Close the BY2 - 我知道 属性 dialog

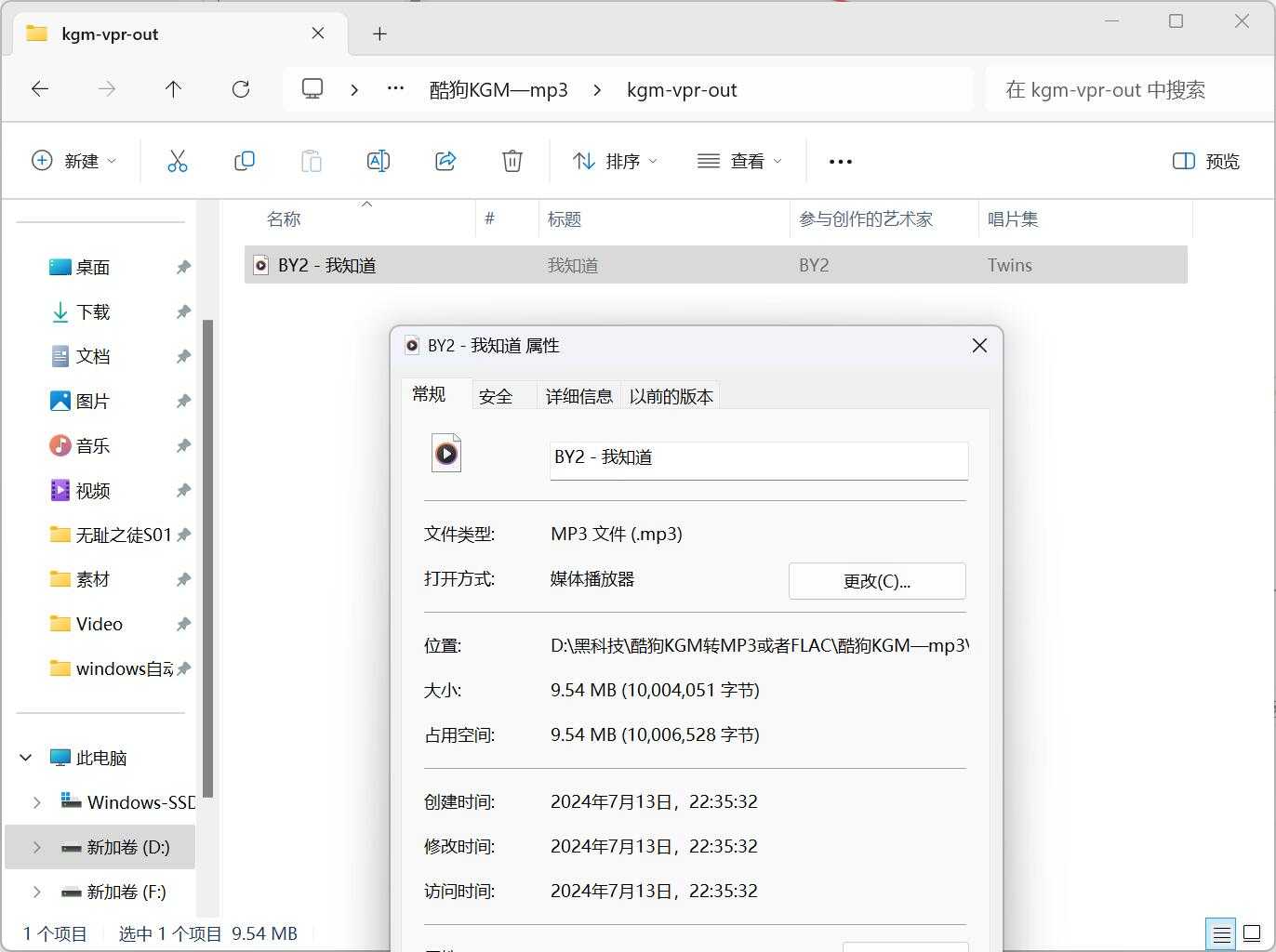[x=979, y=346]
